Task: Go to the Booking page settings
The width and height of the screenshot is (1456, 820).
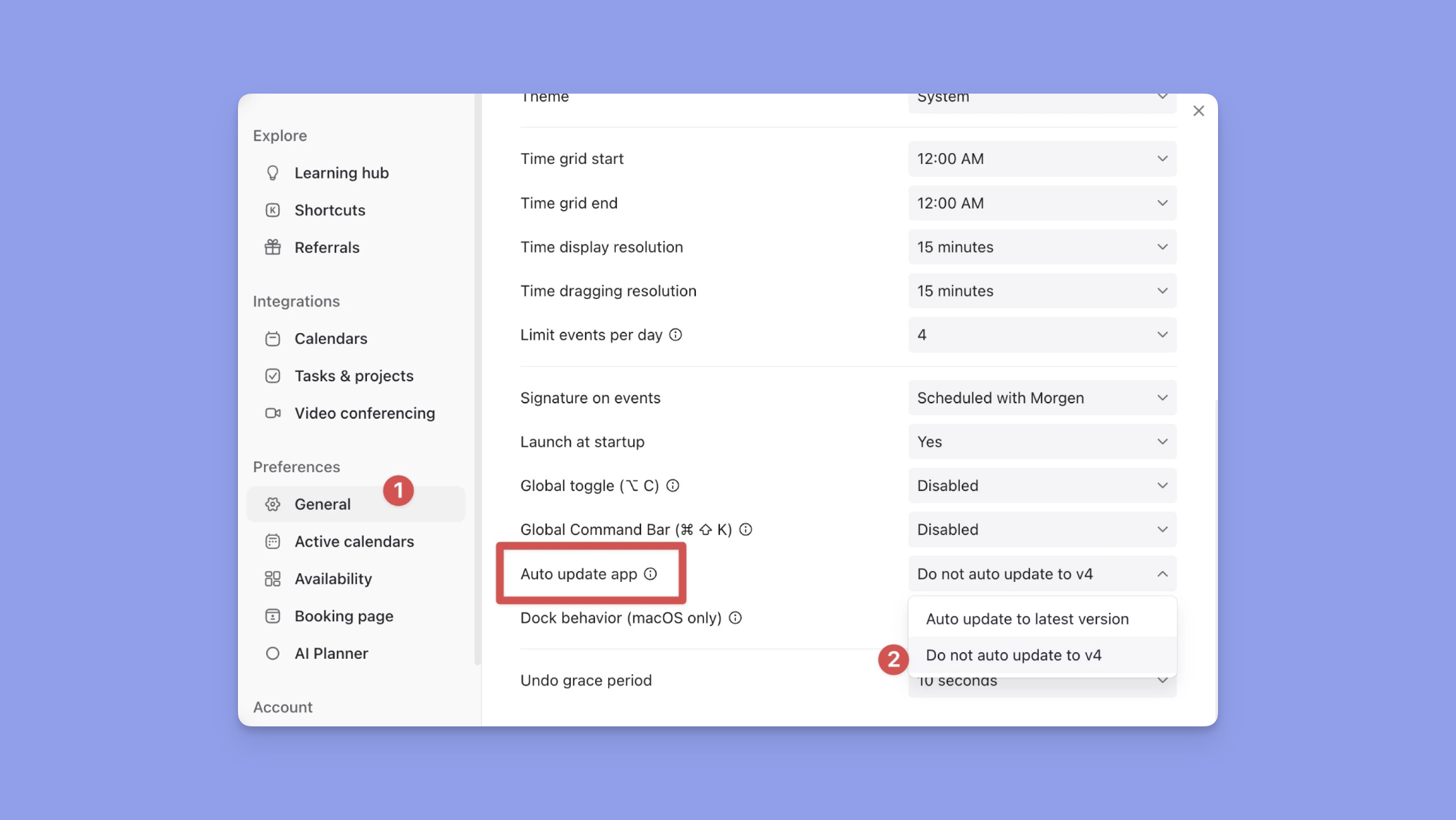Action: 344,616
